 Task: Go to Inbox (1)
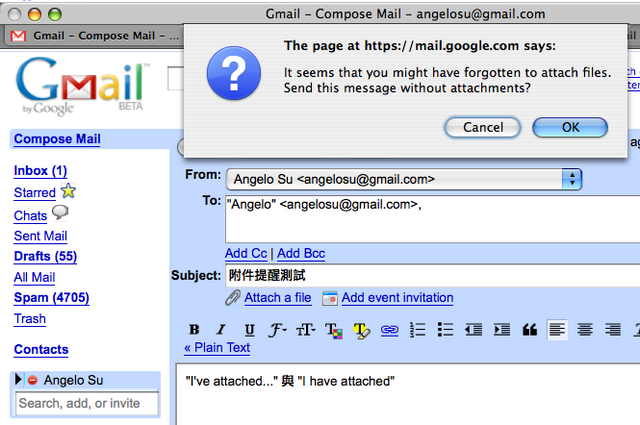pyautogui.click(x=40, y=171)
